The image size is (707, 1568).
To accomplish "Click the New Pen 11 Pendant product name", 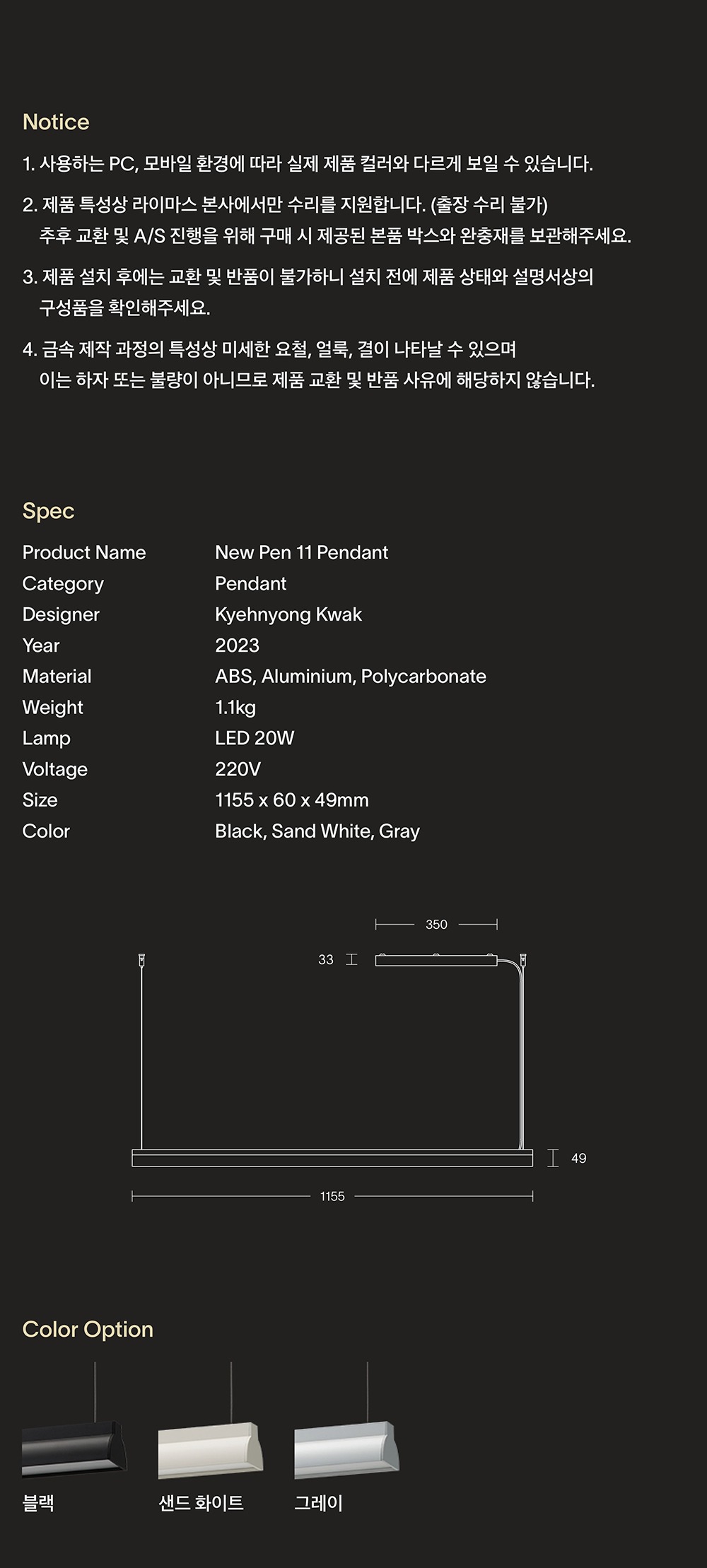I will tap(301, 552).
